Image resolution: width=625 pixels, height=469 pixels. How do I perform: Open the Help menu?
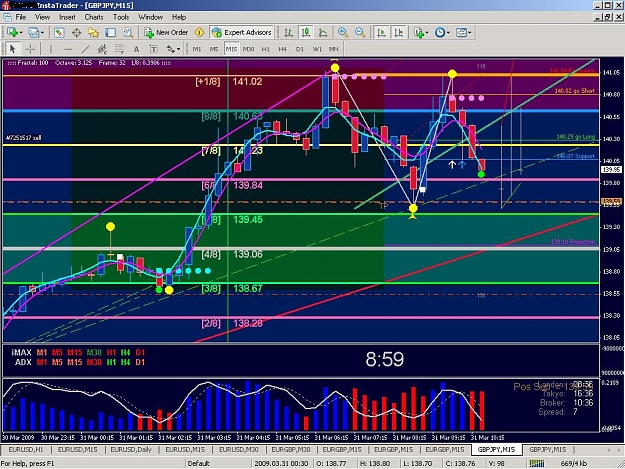click(x=179, y=17)
